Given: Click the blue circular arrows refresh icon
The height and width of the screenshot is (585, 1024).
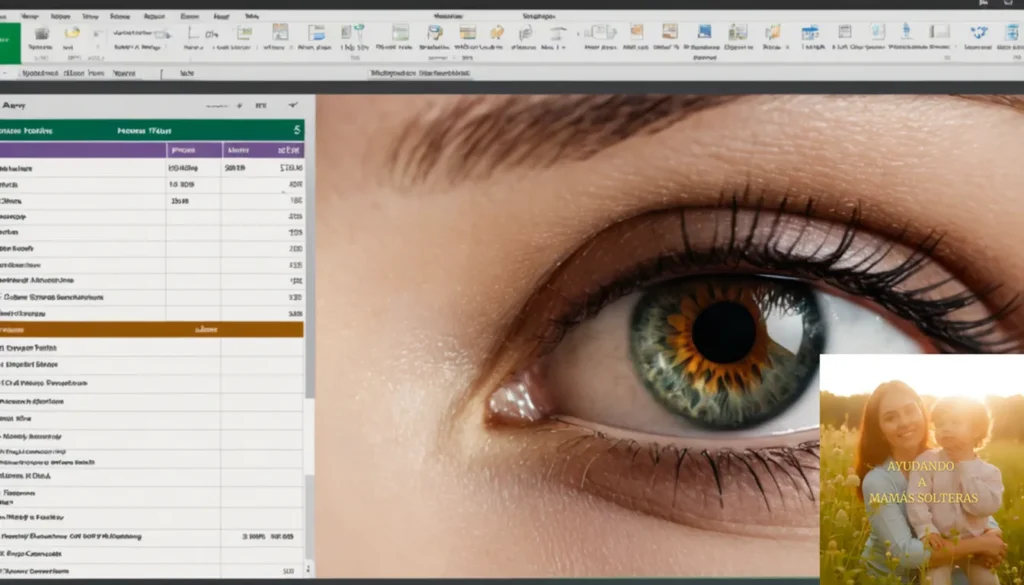Looking at the screenshot, I should click(x=978, y=33).
